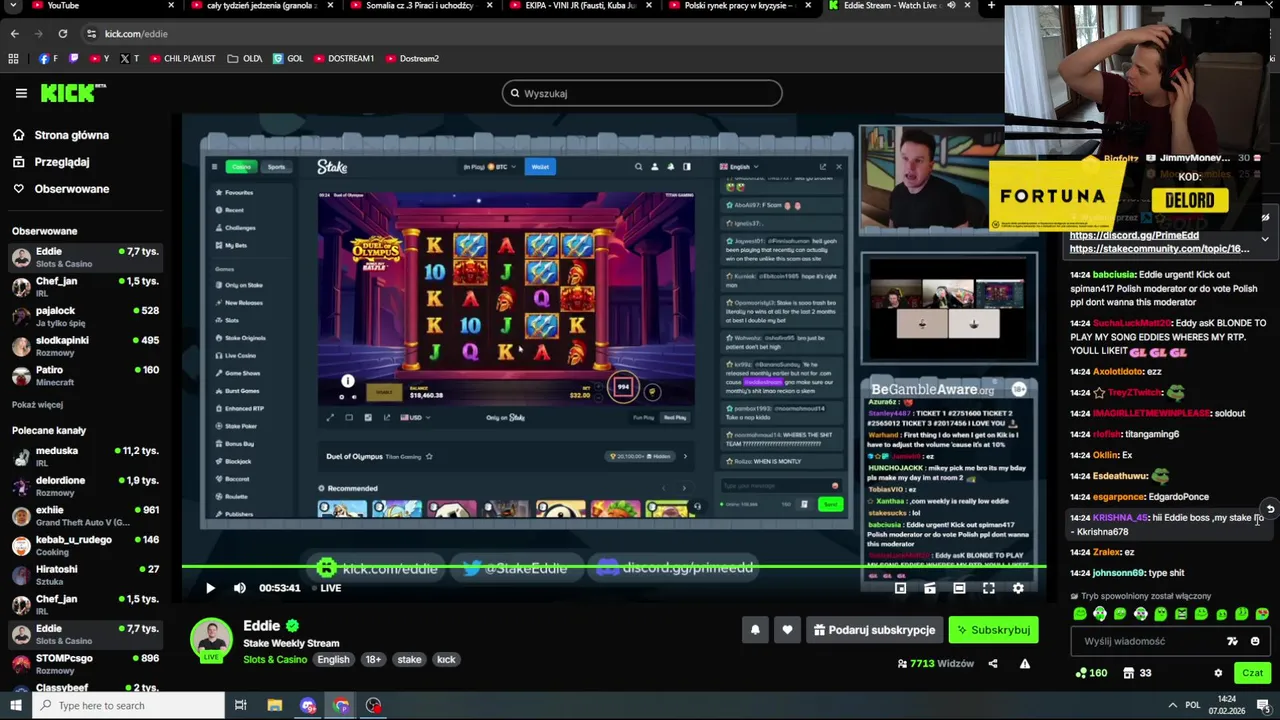
Task: Open meduska recommended channel
Action: [x=86, y=457]
